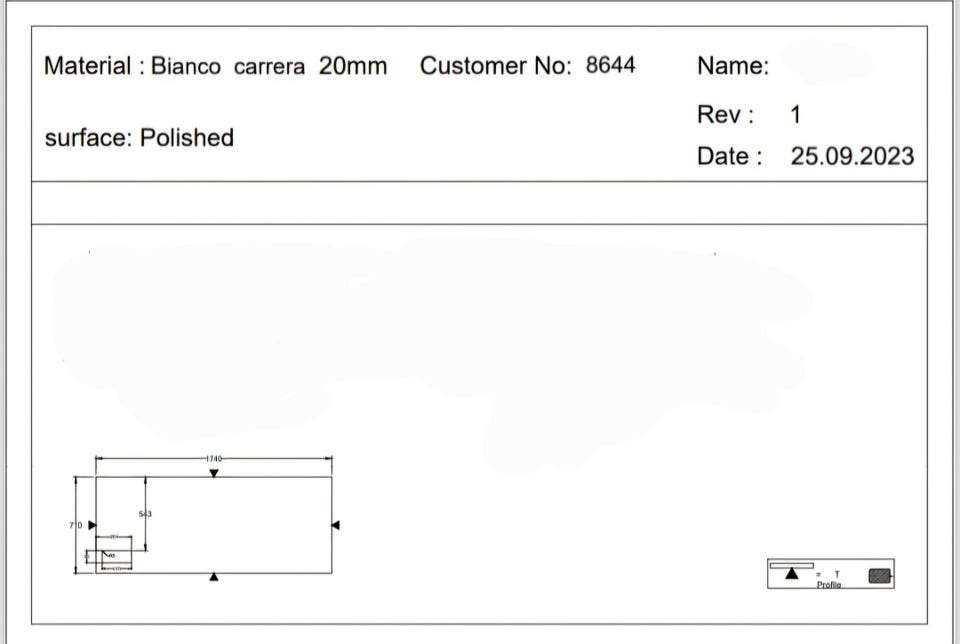Click the left edge profile arrow marker

[92, 525]
